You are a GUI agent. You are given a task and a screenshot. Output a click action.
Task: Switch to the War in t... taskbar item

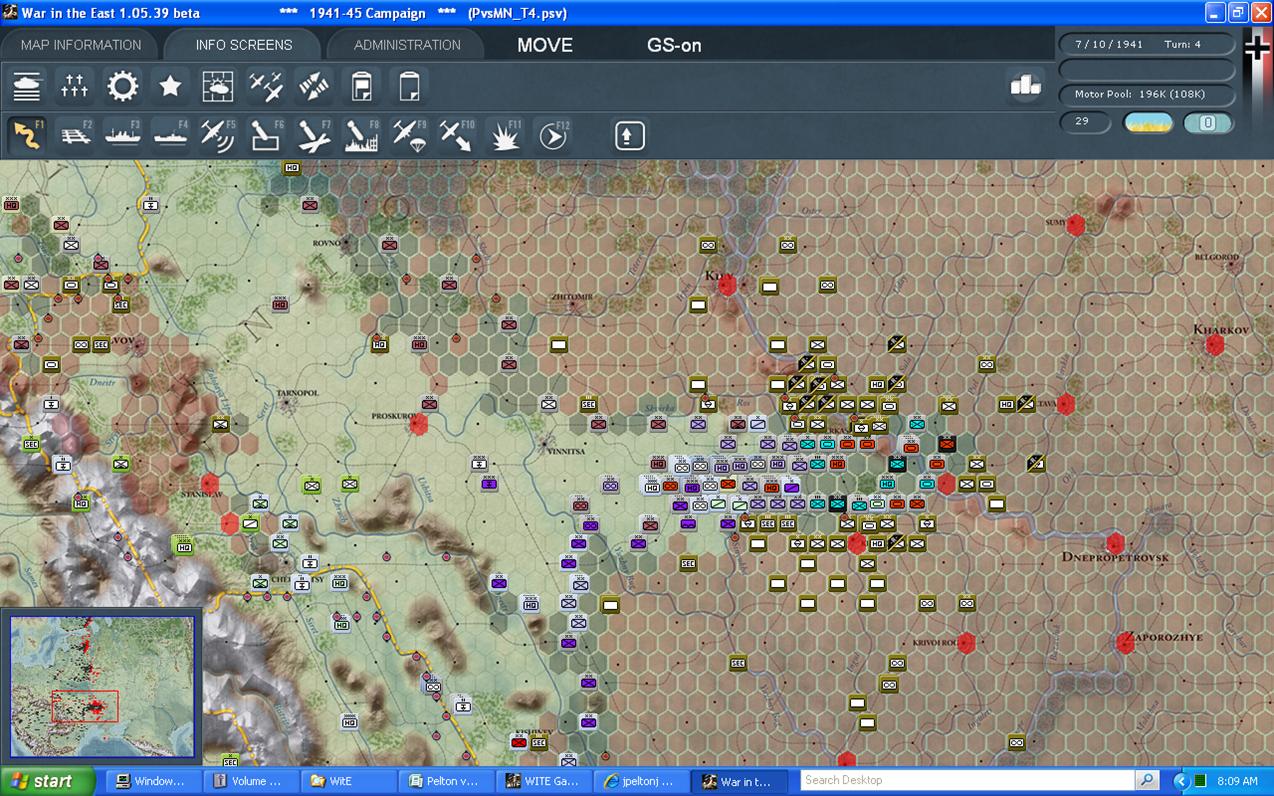pos(741,781)
